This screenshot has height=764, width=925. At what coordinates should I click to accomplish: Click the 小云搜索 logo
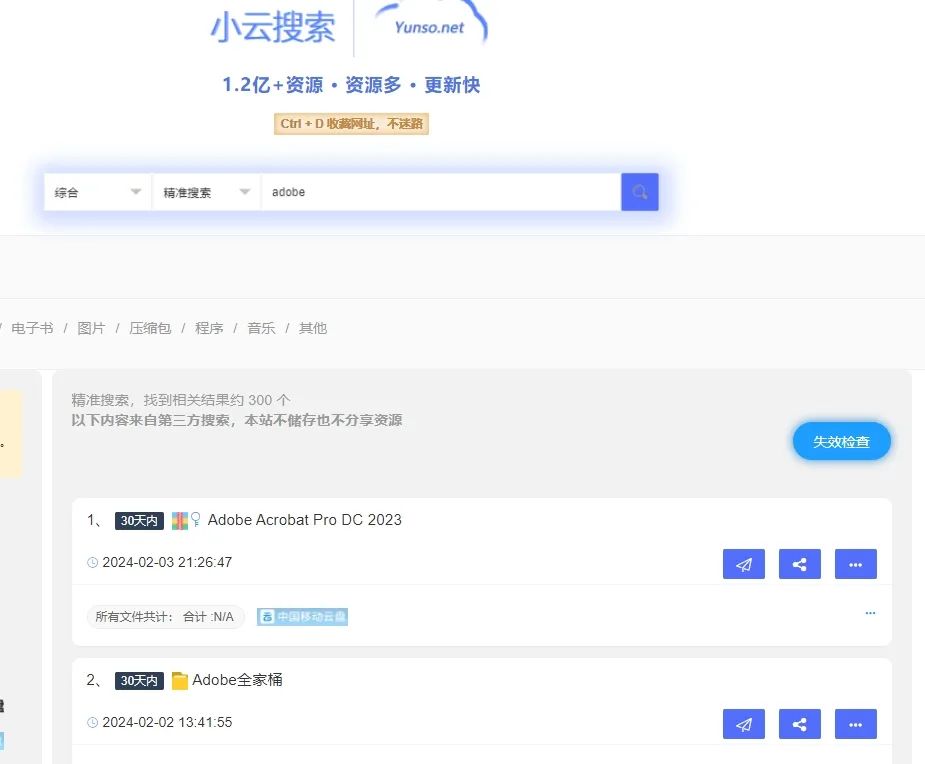click(x=273, y=27)
